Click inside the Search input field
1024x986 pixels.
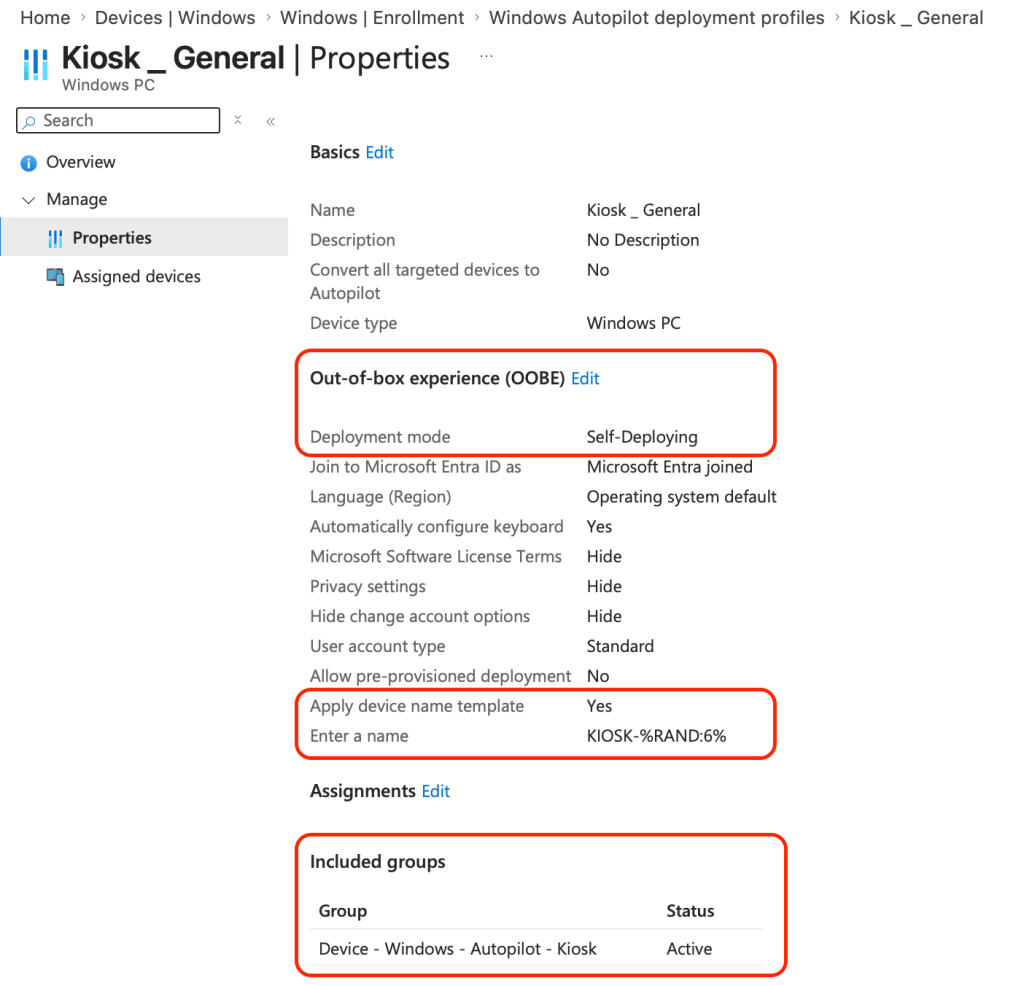(125, 121)
